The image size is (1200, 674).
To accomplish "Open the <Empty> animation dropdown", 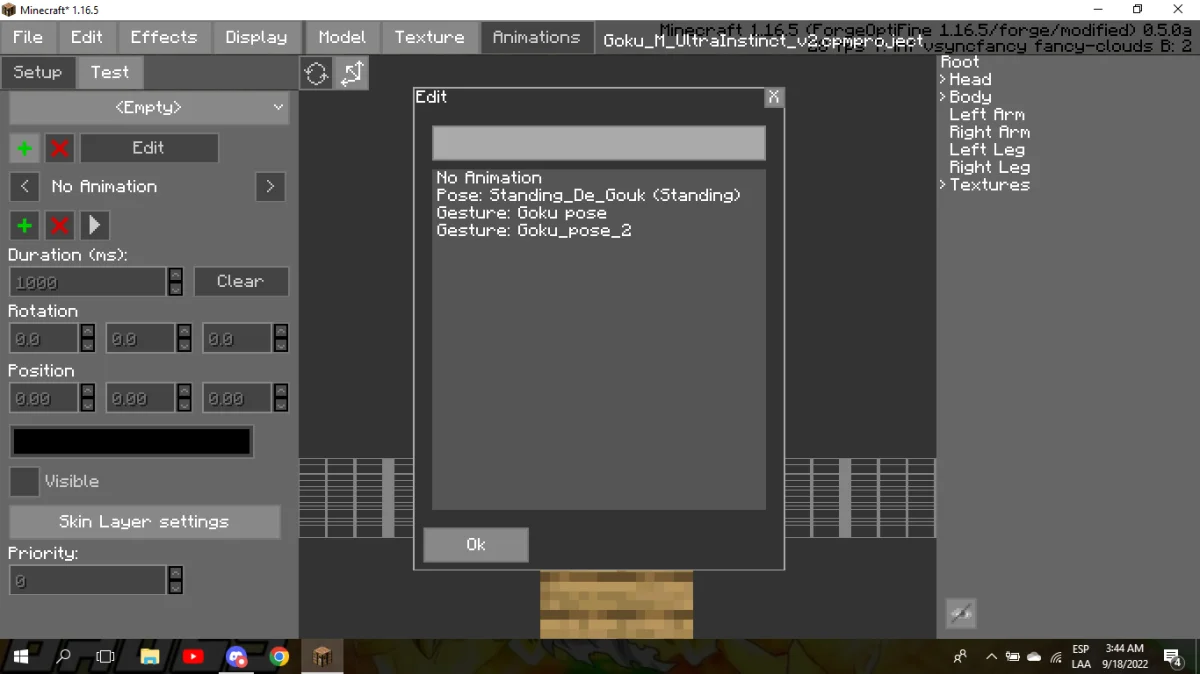I will (x=149, y=108).
